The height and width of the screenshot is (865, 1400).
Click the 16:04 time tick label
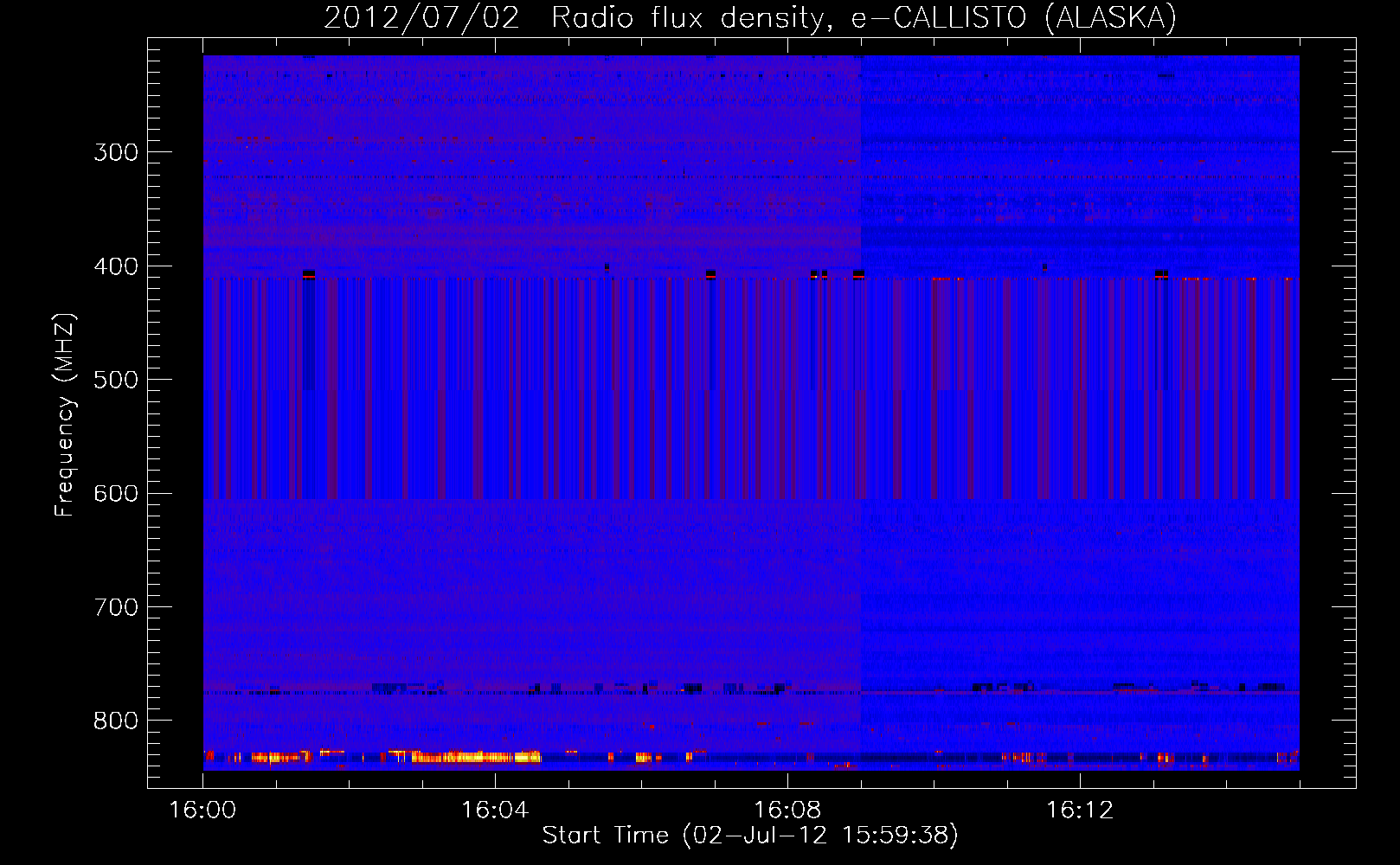pos(495,811)
